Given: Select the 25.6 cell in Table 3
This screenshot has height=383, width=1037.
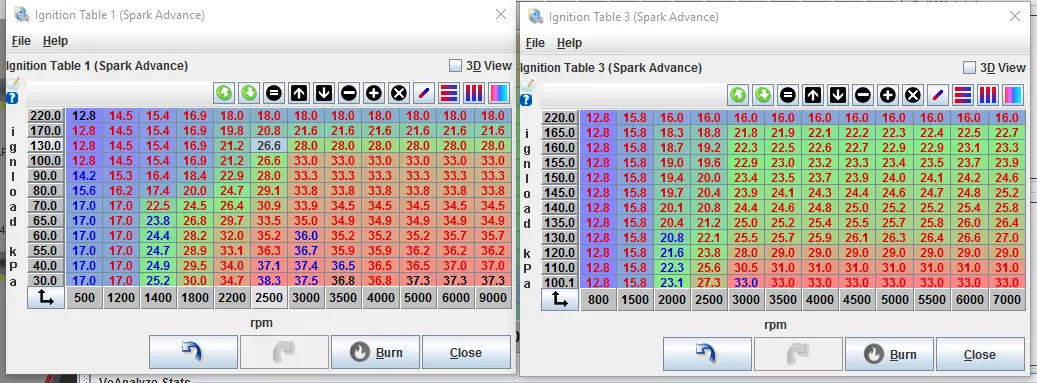Looking at the screenshot, I should click(x=709, y=267).
